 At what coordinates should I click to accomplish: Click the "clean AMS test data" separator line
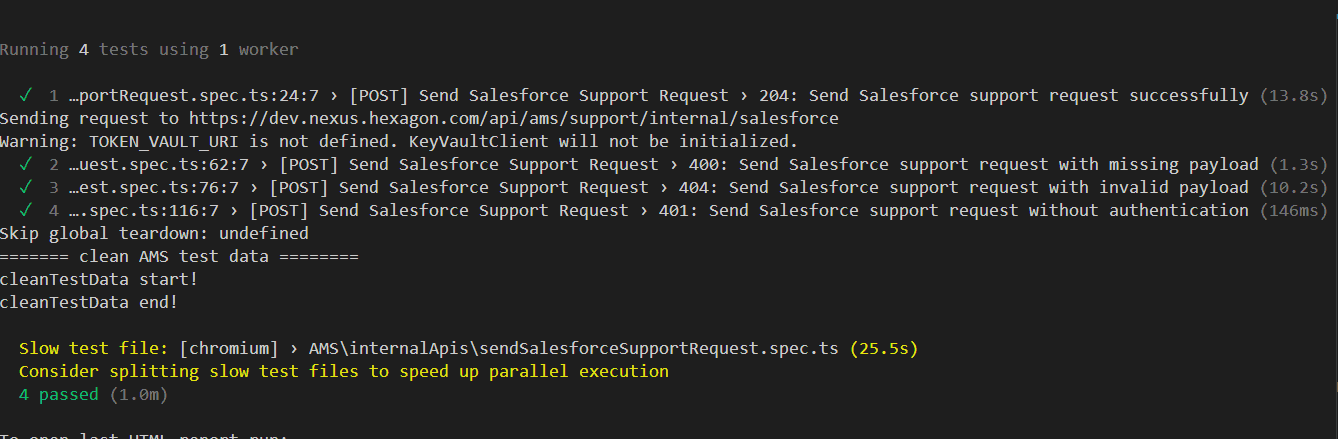click(x=179, y=256)
